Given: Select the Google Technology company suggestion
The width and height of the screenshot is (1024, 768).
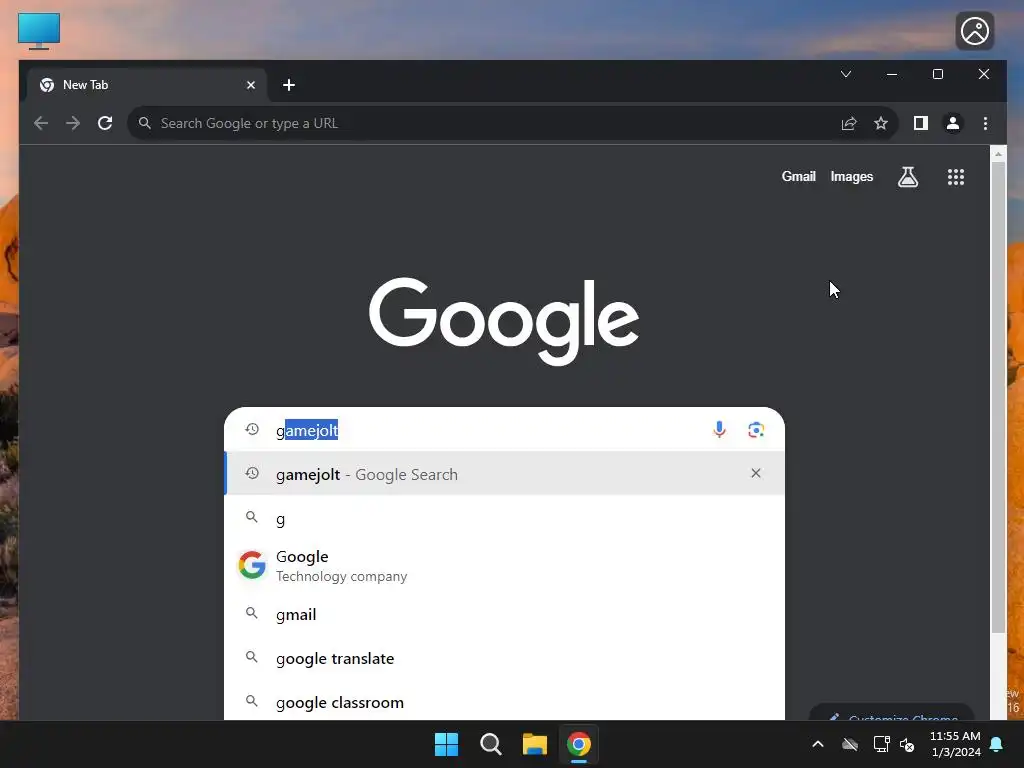Looking at the screenshot, I should coord(504,566).
